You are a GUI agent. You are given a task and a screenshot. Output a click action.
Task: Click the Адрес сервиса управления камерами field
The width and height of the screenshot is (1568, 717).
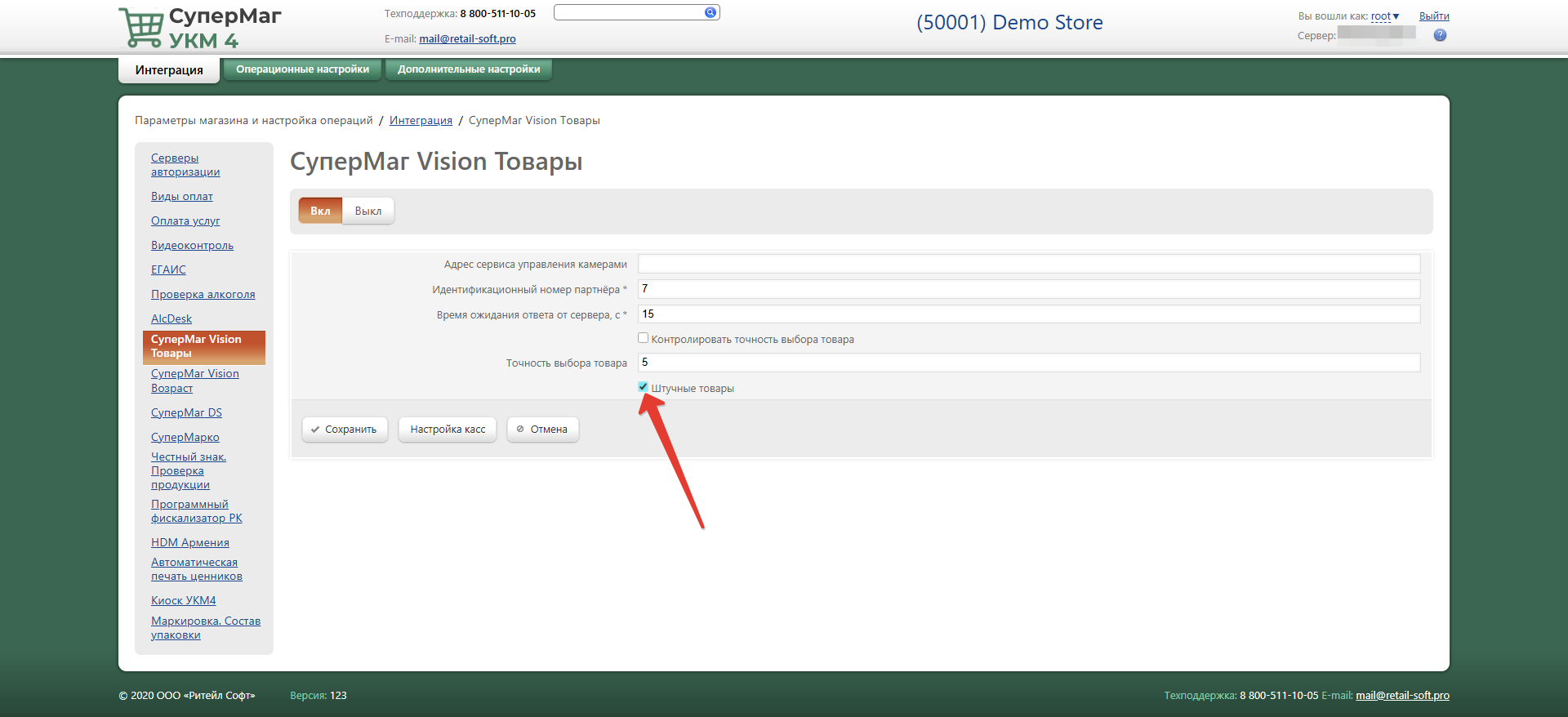click(1029, 264)
